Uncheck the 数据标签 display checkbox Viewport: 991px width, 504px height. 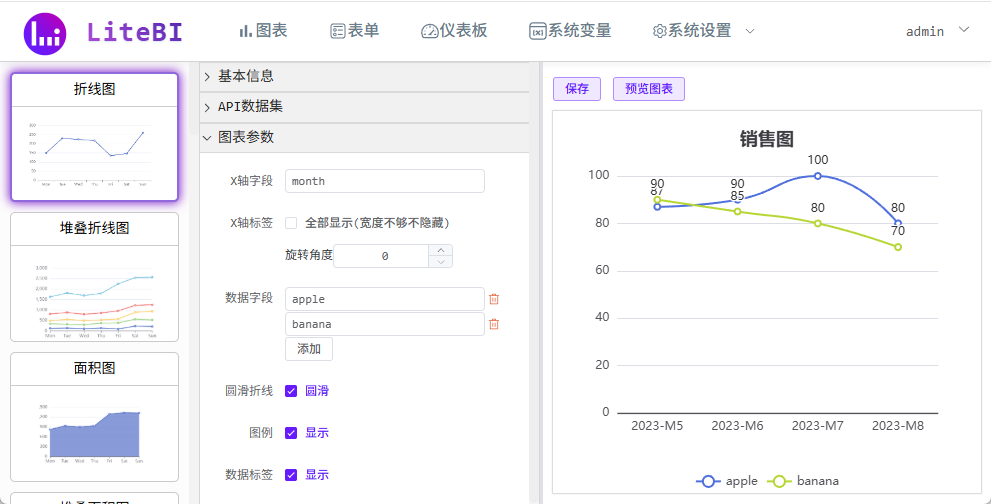(291, 475)
